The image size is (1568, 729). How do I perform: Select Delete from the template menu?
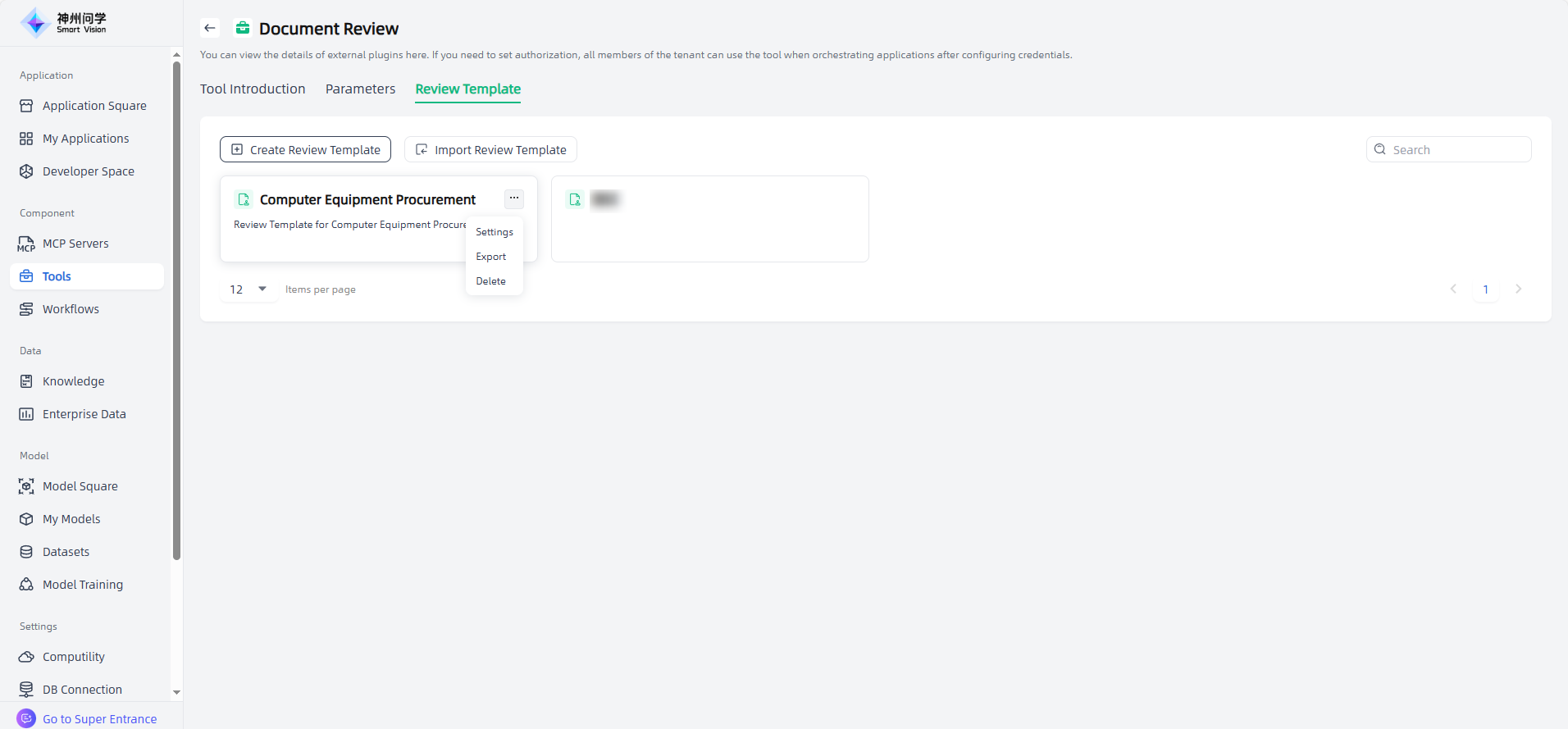(491, 281)
